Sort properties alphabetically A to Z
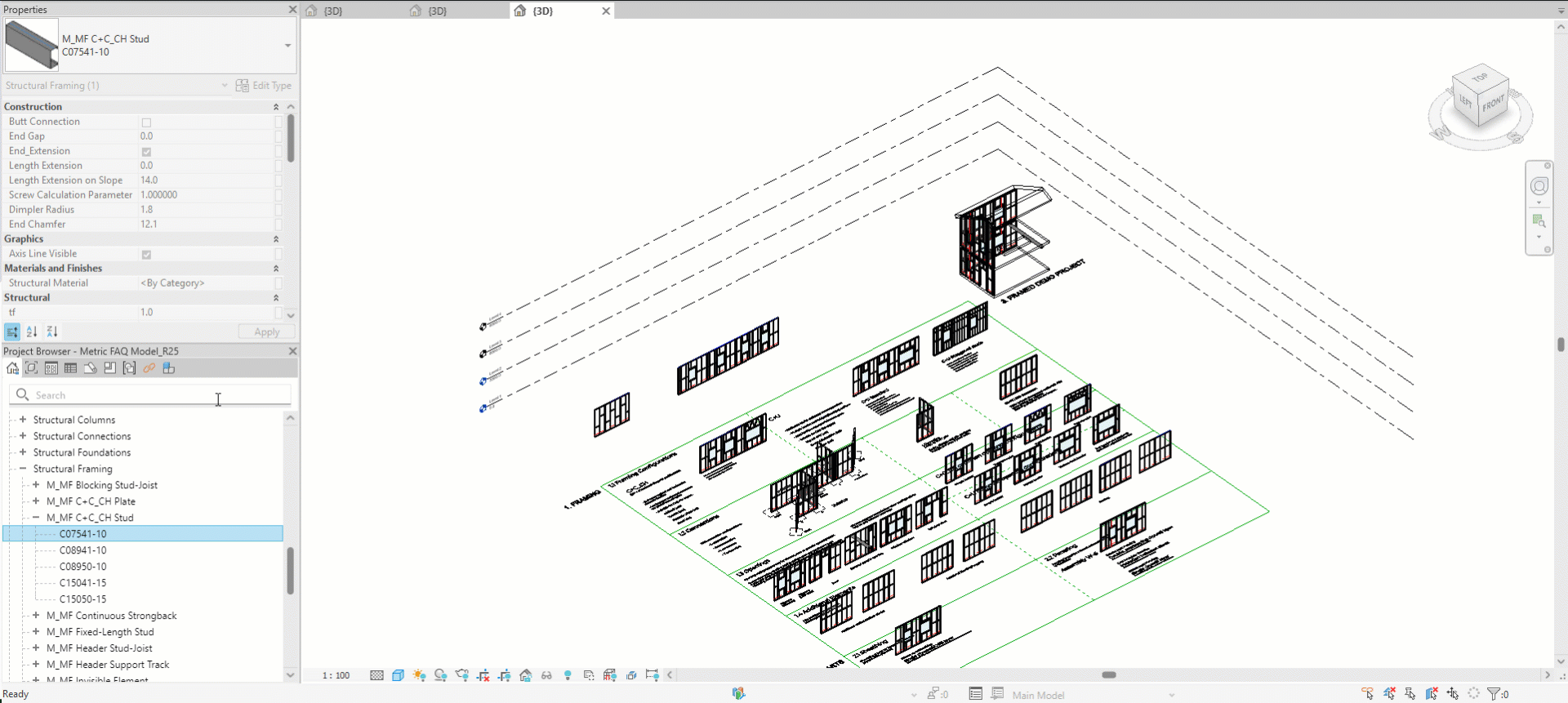 coord(32,331)
